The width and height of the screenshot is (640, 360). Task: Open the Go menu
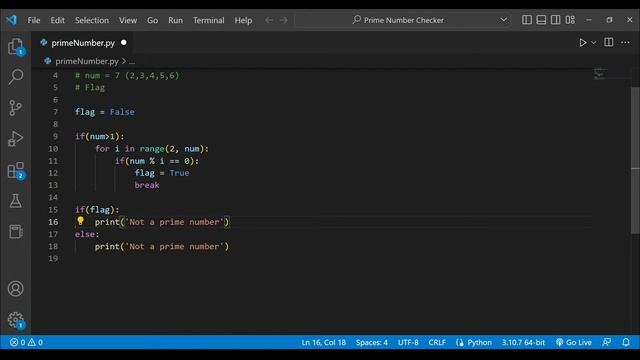(x=152, y=20)
